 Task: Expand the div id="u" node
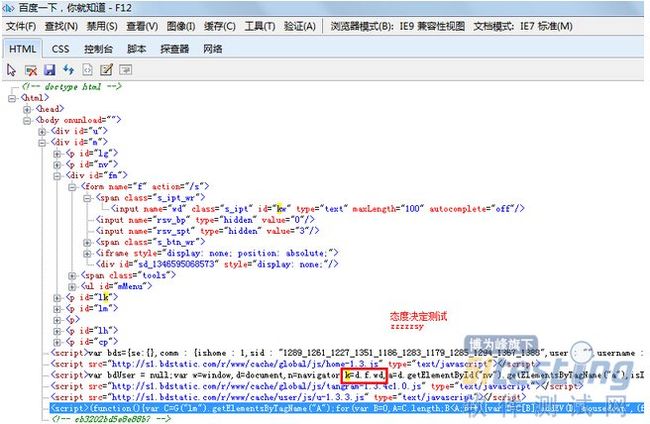point(42,132)
